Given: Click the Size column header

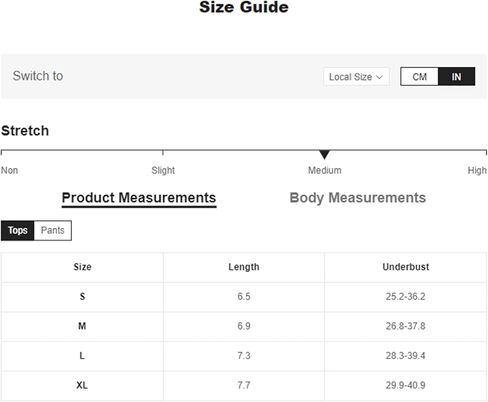Looking at the screenshot, I should (x=82, y=267).
